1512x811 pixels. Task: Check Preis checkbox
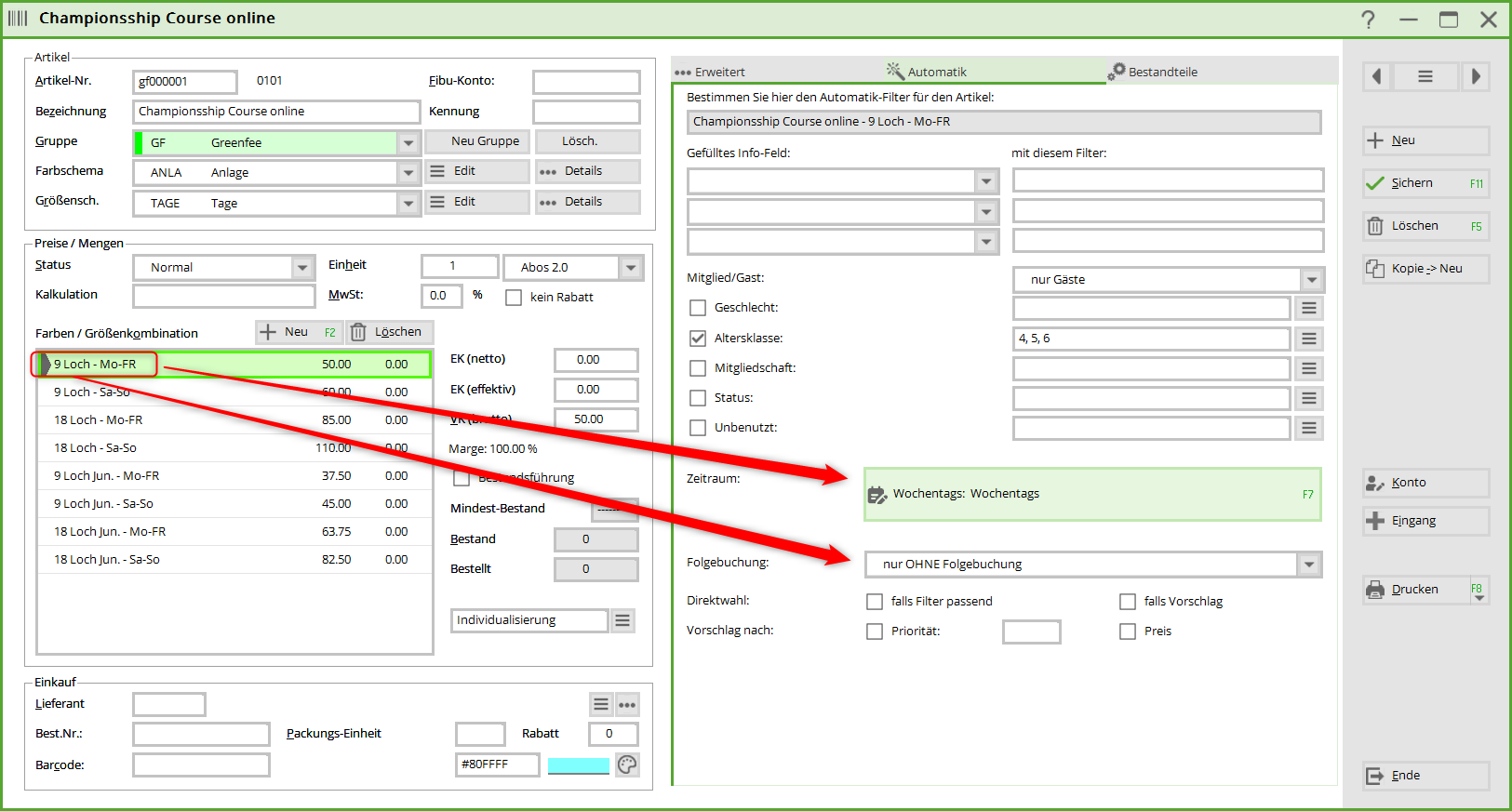click(x=1128, y=632)
